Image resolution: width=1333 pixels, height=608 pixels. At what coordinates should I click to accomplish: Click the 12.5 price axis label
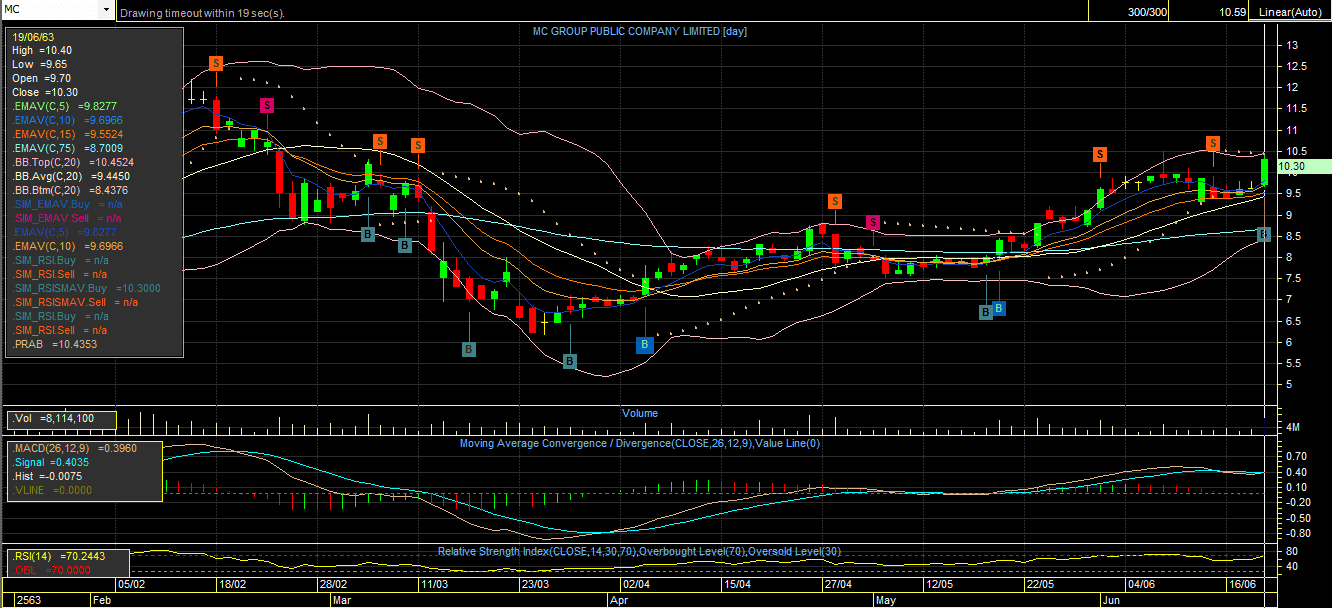(1294, 66)
